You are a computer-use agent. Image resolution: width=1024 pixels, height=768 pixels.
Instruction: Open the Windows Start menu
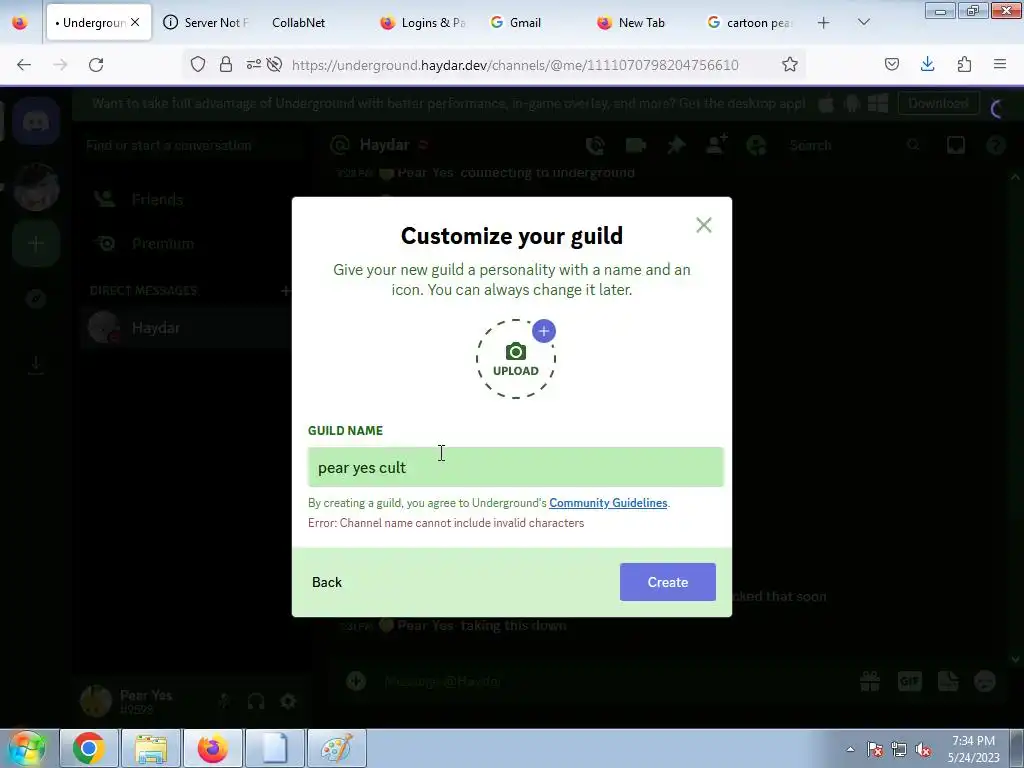[26, 748]
